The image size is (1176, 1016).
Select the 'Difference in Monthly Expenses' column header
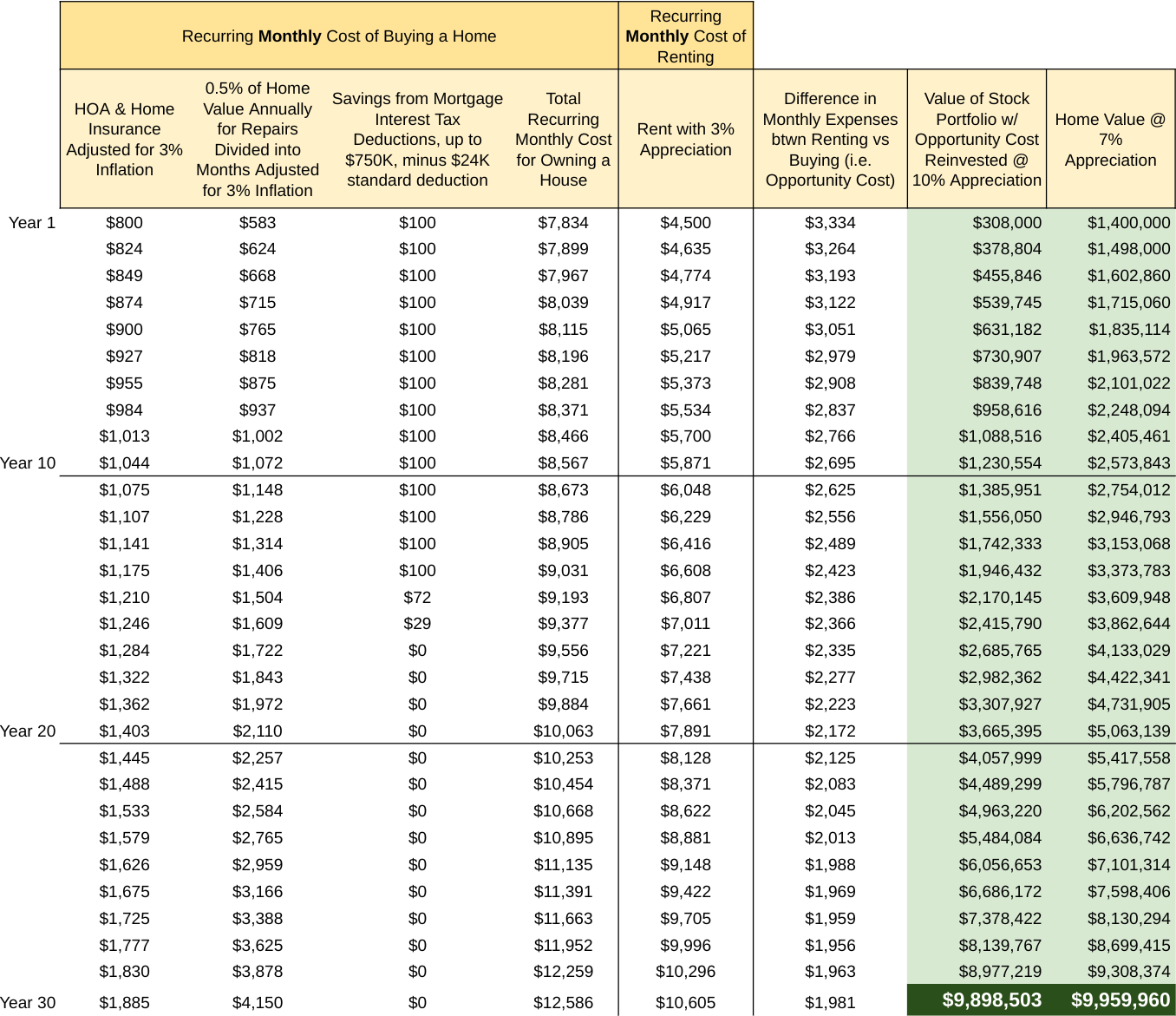[x=830, y=139]
